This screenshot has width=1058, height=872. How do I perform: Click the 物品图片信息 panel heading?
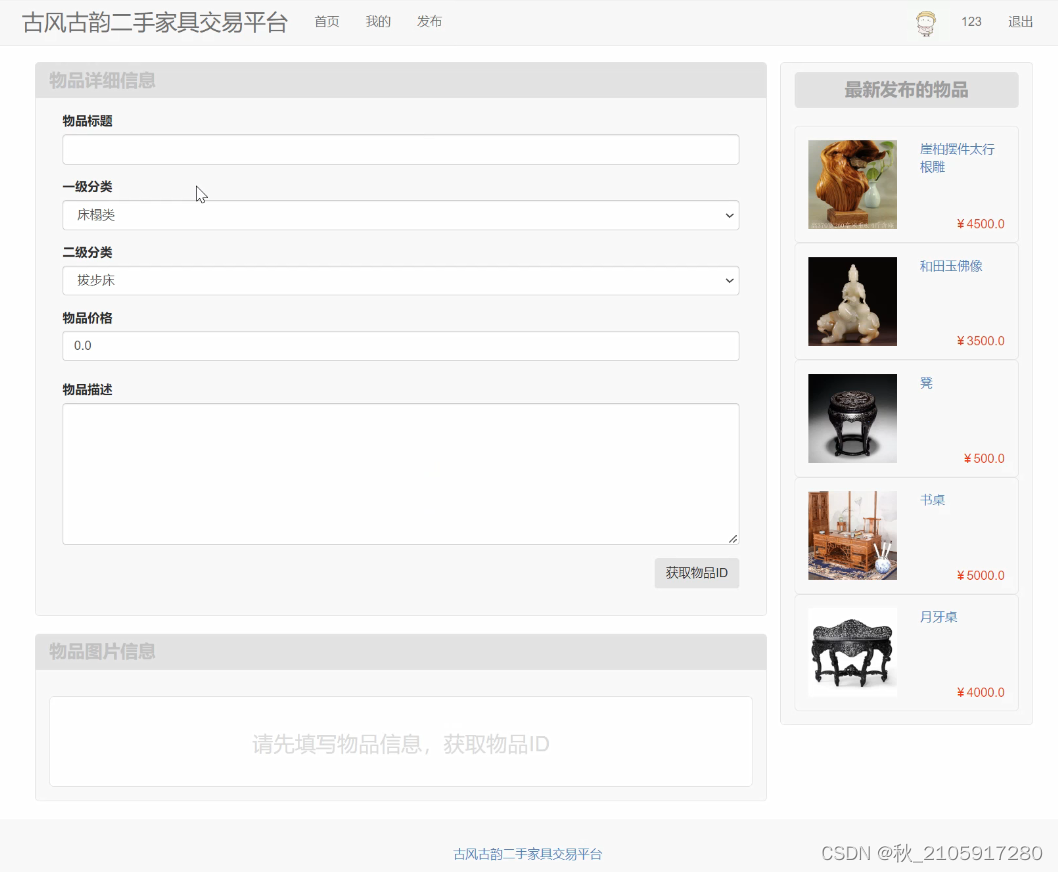(x=102, y=651)
